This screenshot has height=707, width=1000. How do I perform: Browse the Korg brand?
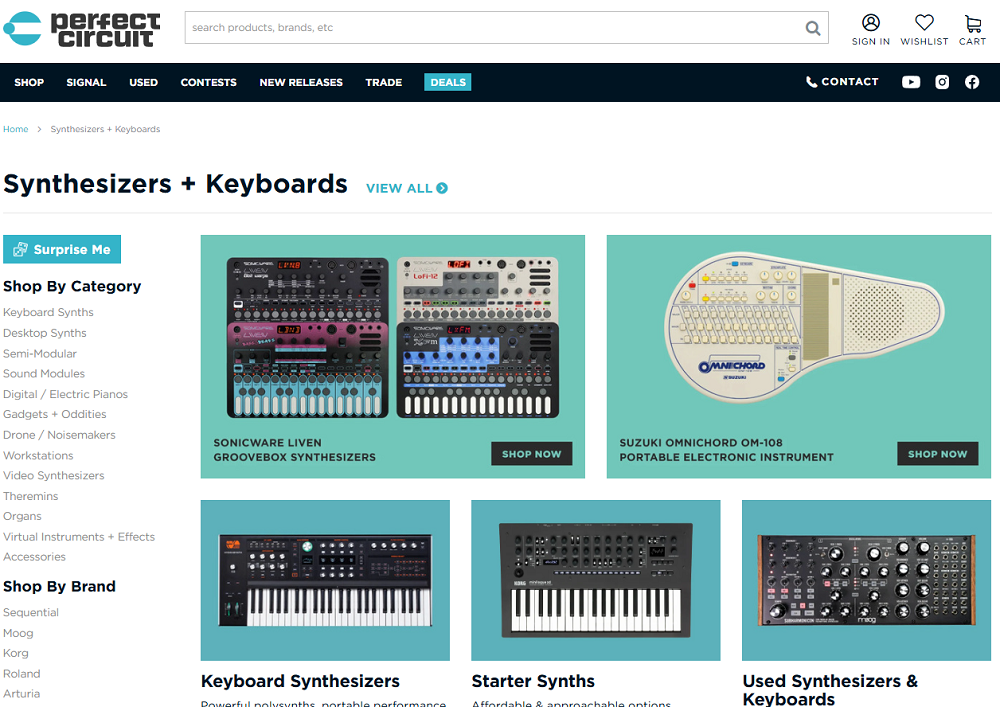[16, 653]
